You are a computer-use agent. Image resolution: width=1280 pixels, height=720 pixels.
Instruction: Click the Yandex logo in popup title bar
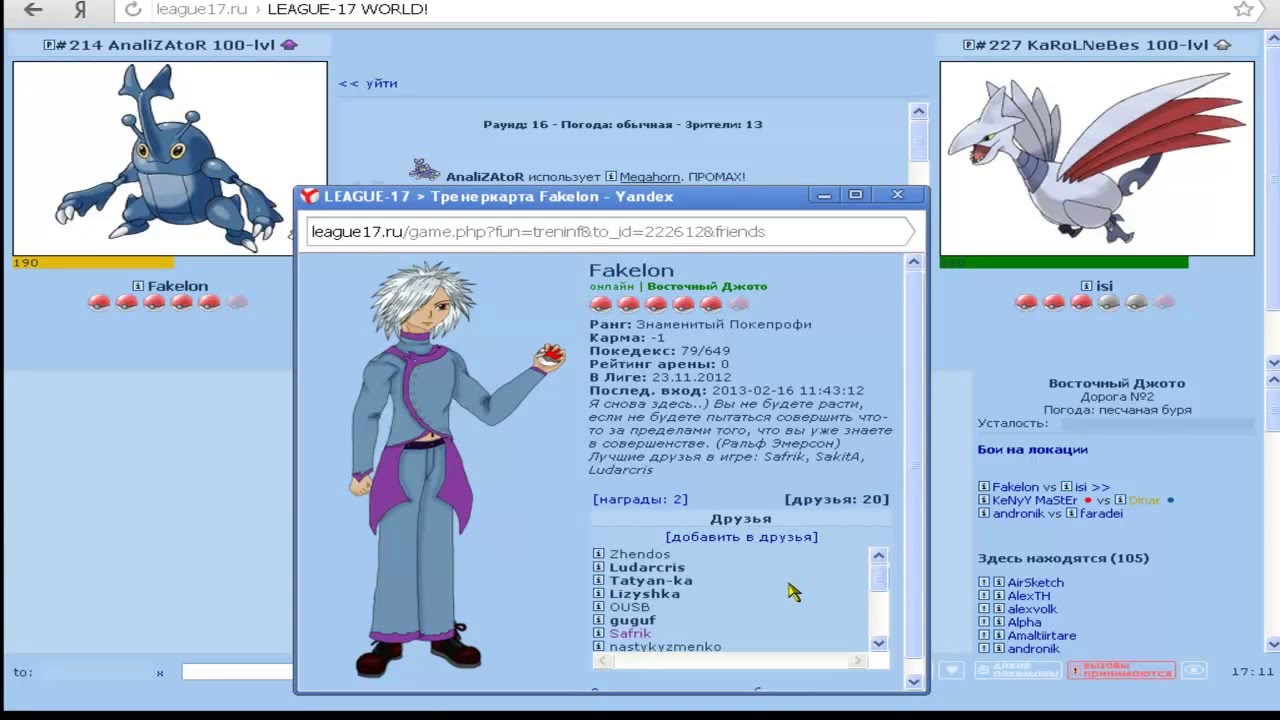click(x=311, y=196)
